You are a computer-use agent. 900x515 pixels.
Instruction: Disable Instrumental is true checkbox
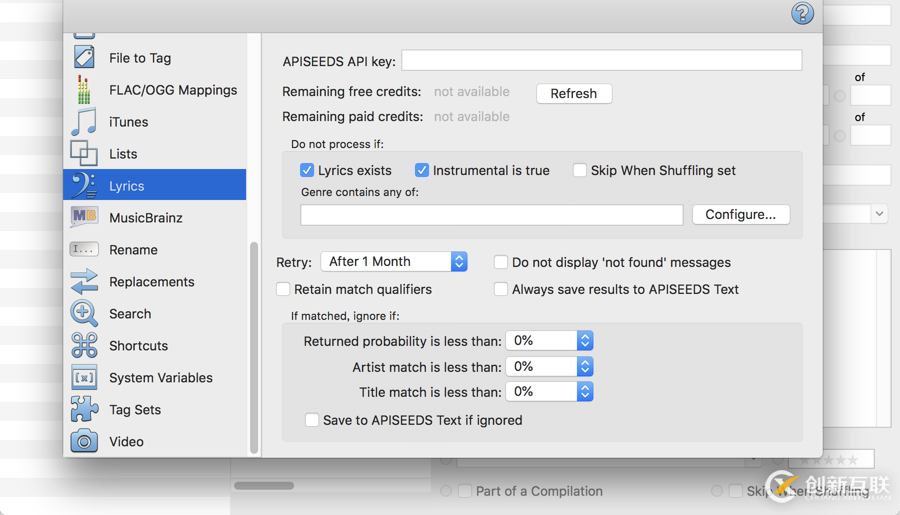(x=422, y=170)
